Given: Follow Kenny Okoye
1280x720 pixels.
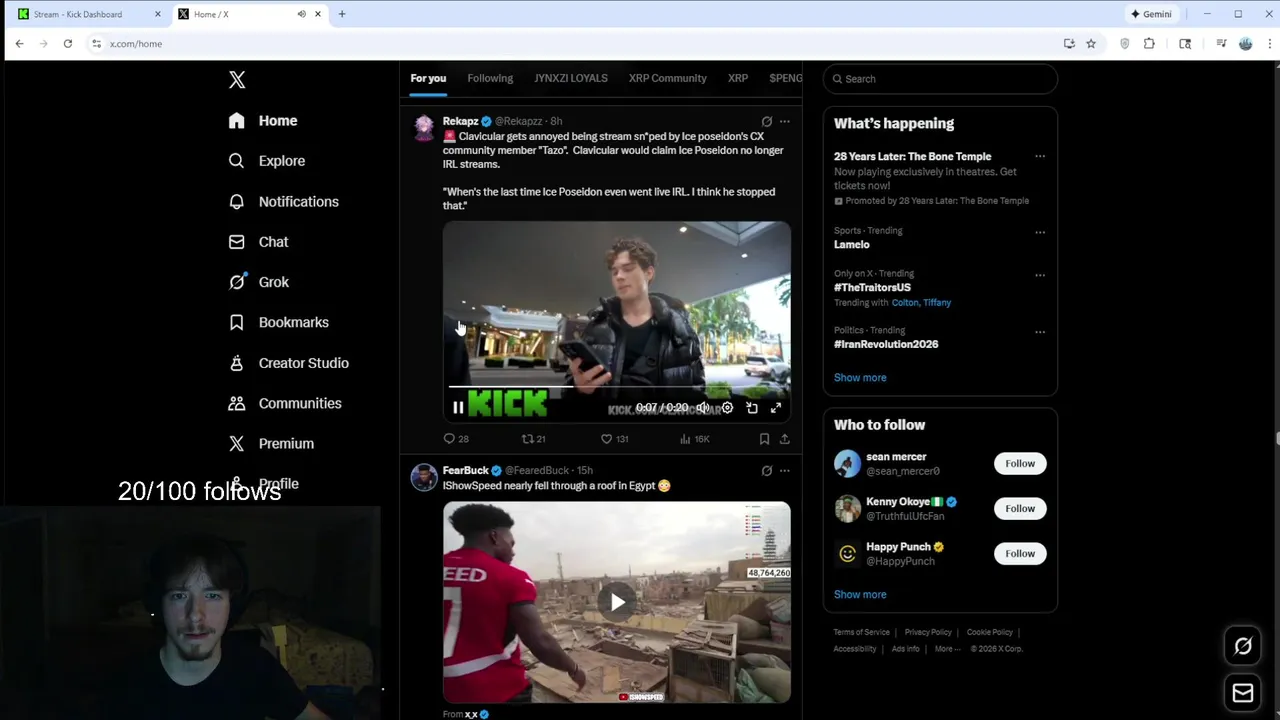Looking at the screenshot, I should [1020, 509].
